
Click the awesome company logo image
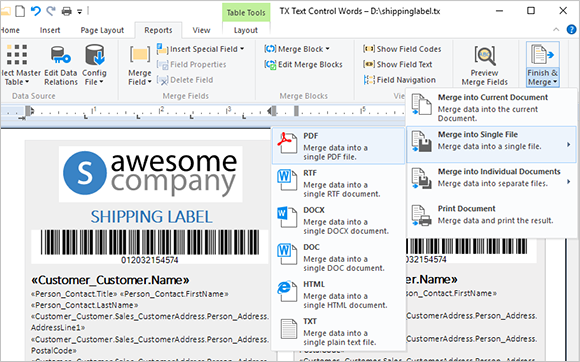pos(151,173)
